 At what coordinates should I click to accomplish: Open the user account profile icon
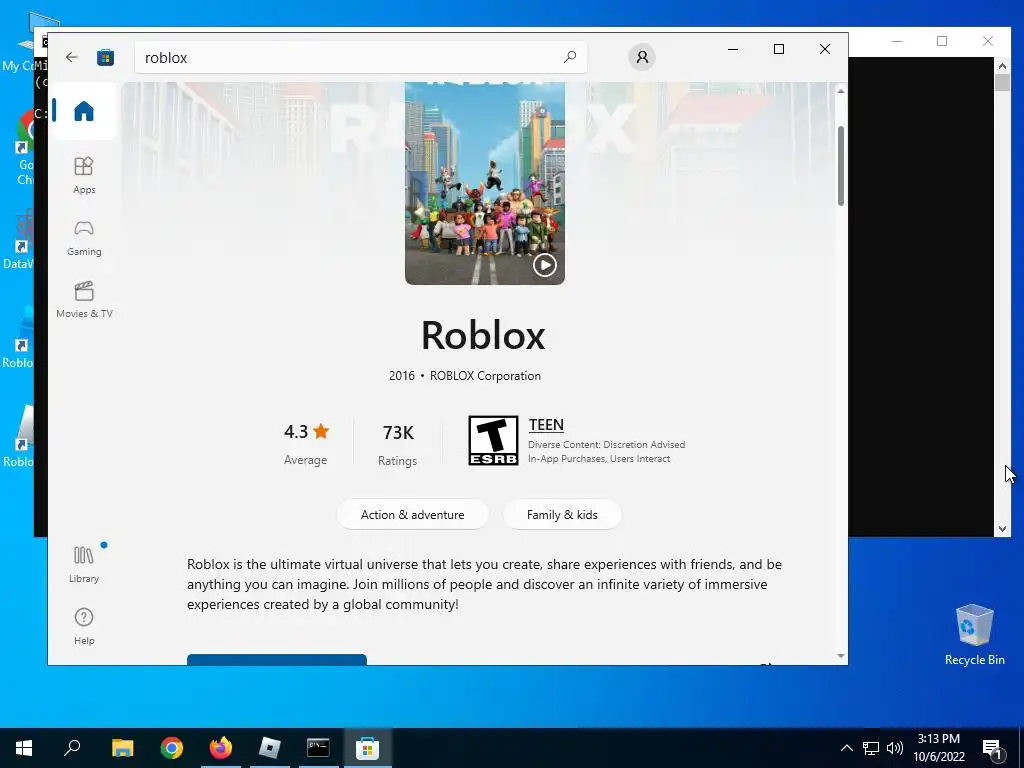[x=642, y=57]
